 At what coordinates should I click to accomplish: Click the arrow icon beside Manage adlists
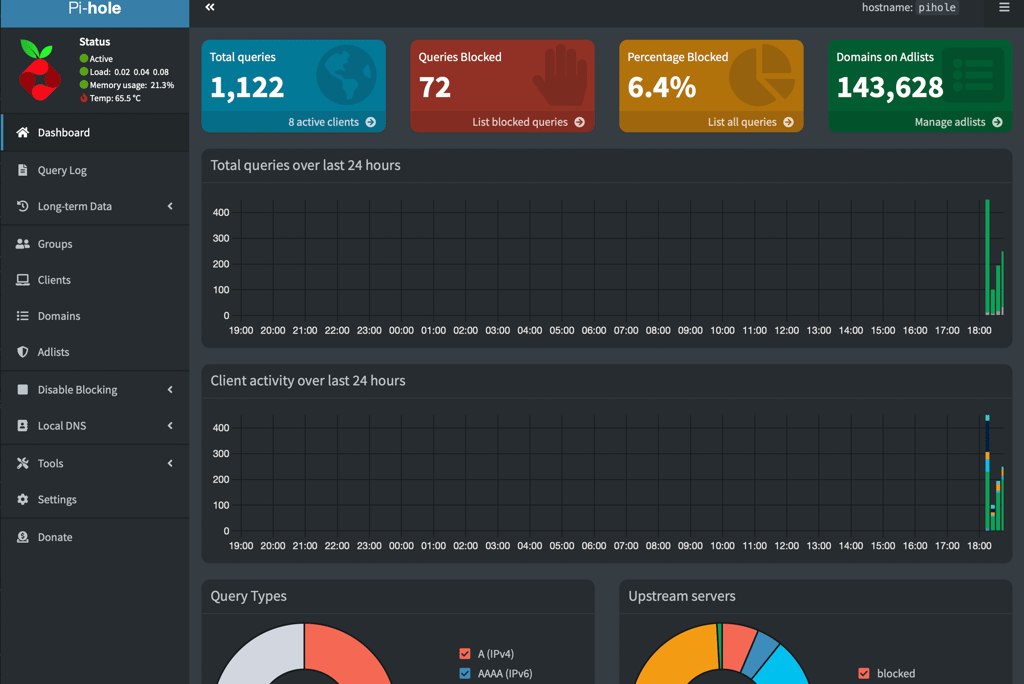997,122
